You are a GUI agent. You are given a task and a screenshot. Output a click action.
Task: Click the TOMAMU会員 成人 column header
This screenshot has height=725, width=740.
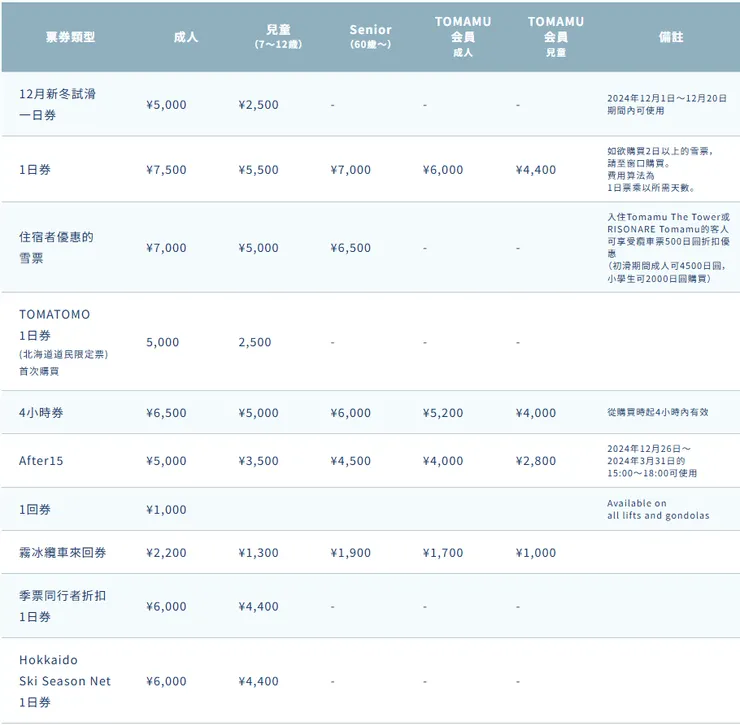click(463, 36)
